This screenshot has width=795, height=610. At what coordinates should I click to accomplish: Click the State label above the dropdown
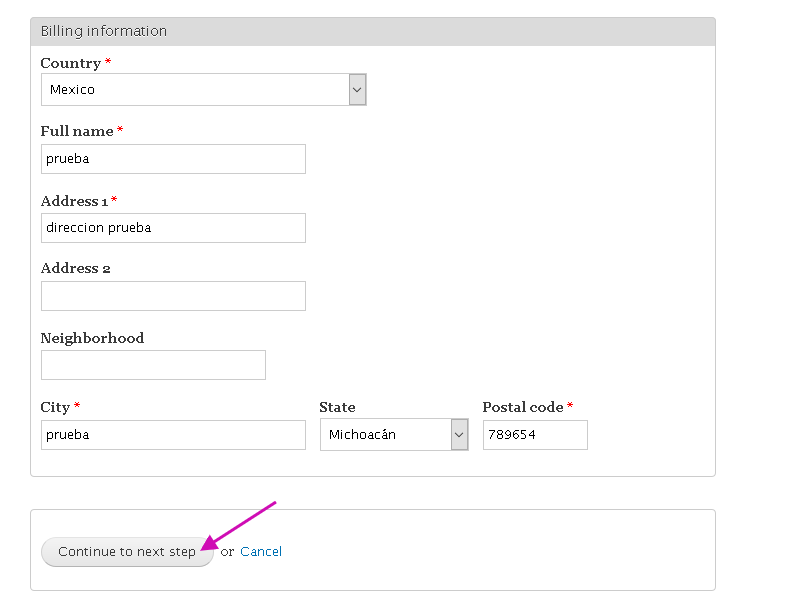[337, 407]
